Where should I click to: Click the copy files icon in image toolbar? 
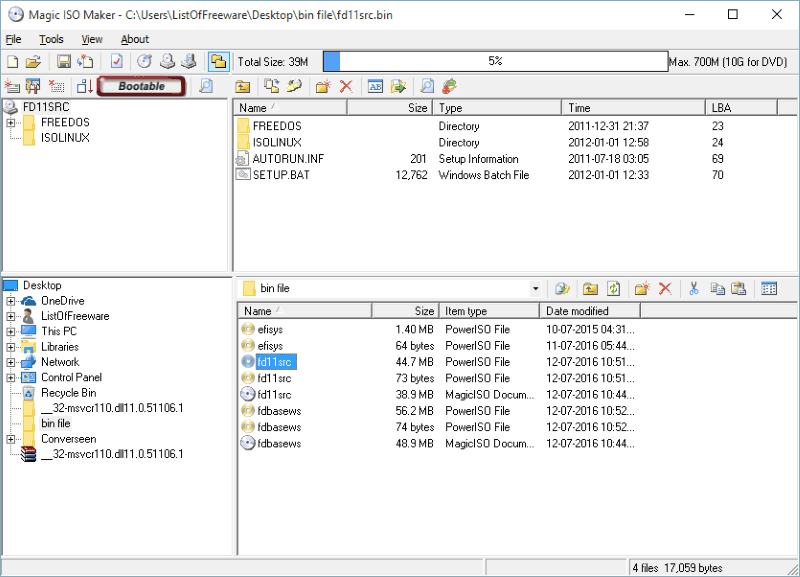271,87
